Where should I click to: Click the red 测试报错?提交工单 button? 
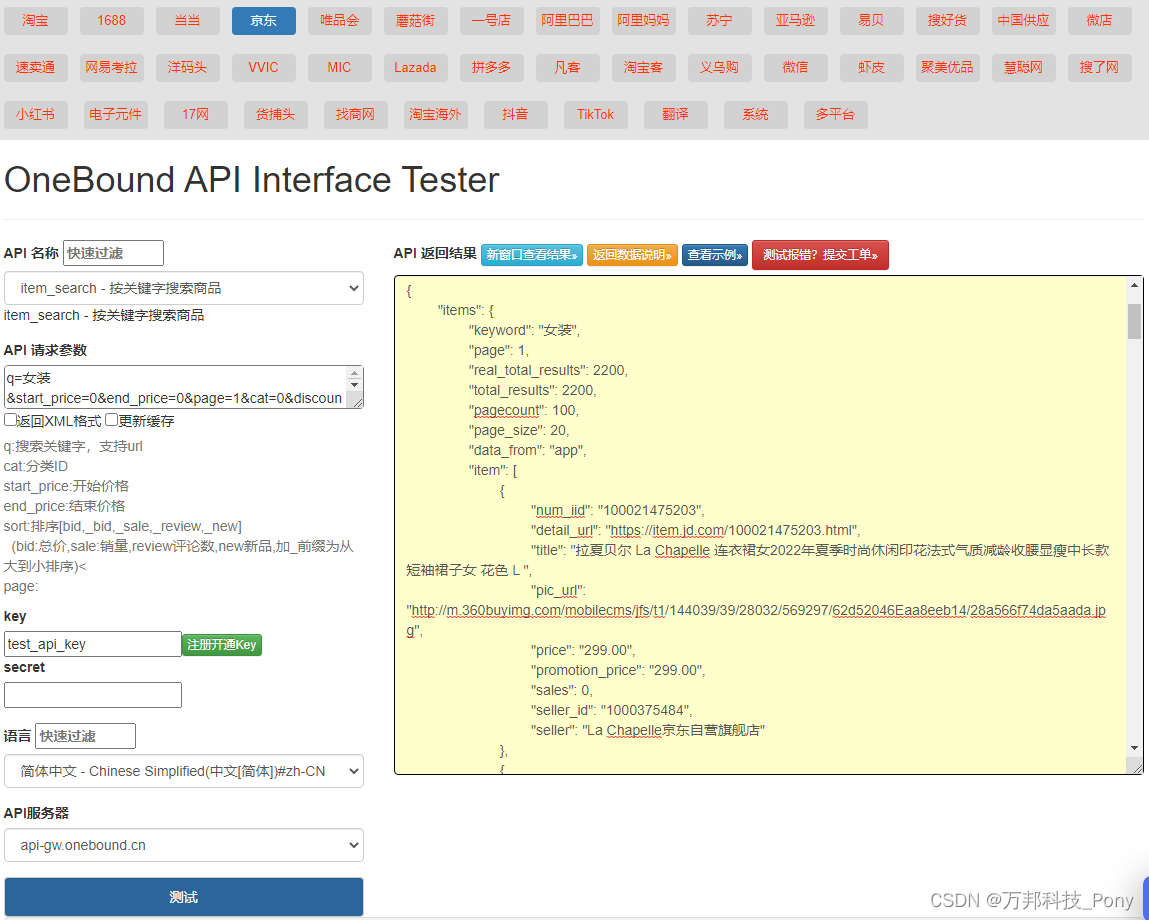coord(820,254)
